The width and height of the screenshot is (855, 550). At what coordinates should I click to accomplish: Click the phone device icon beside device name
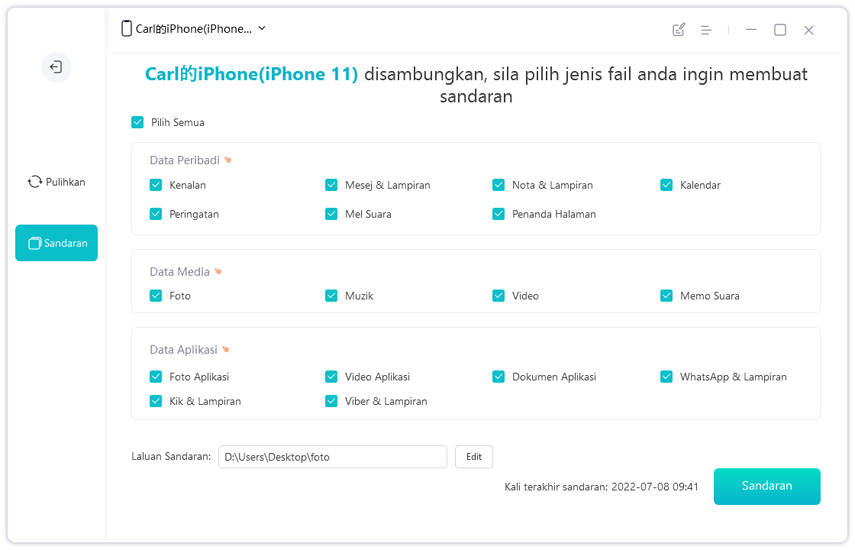pyautogui.click(x=127, y=29)
